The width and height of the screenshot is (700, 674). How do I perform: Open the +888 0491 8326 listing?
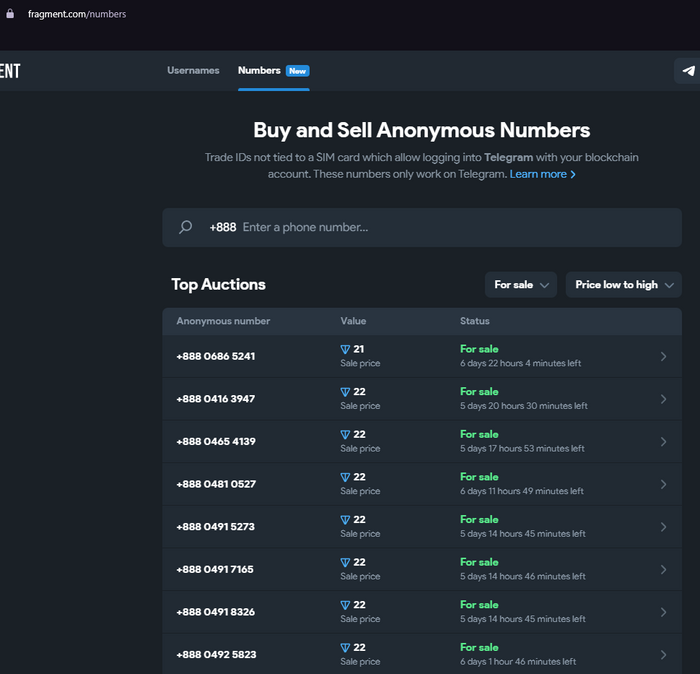422,612
